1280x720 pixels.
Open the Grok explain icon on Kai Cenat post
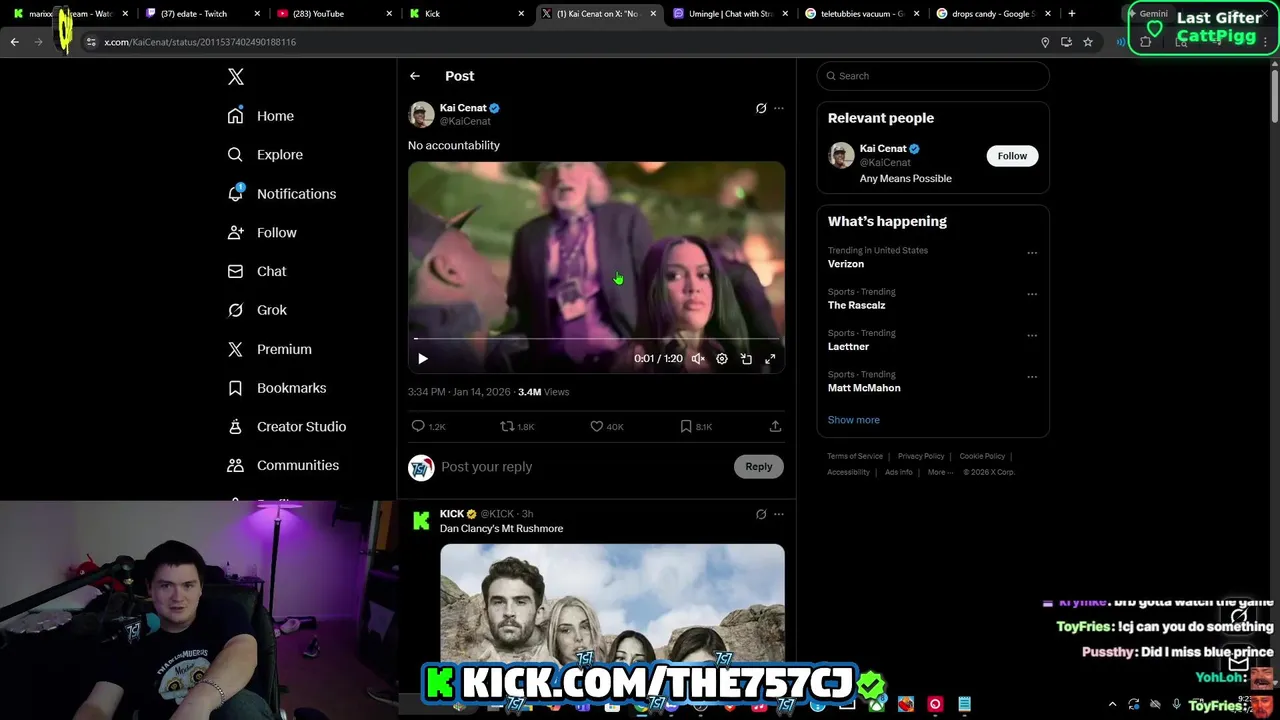[x=761, y=108]
